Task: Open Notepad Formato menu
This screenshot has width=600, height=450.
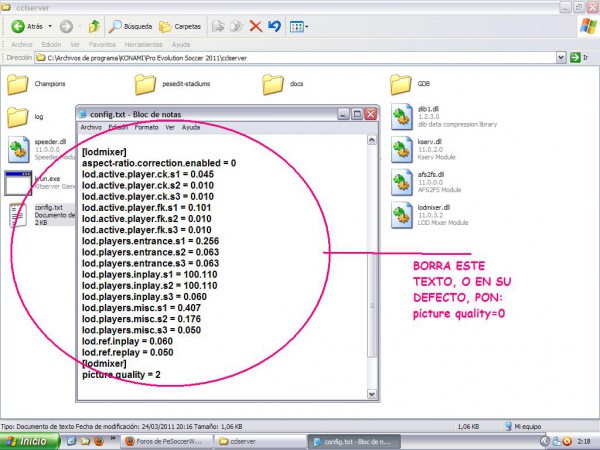Action: [x=146, y=127]
